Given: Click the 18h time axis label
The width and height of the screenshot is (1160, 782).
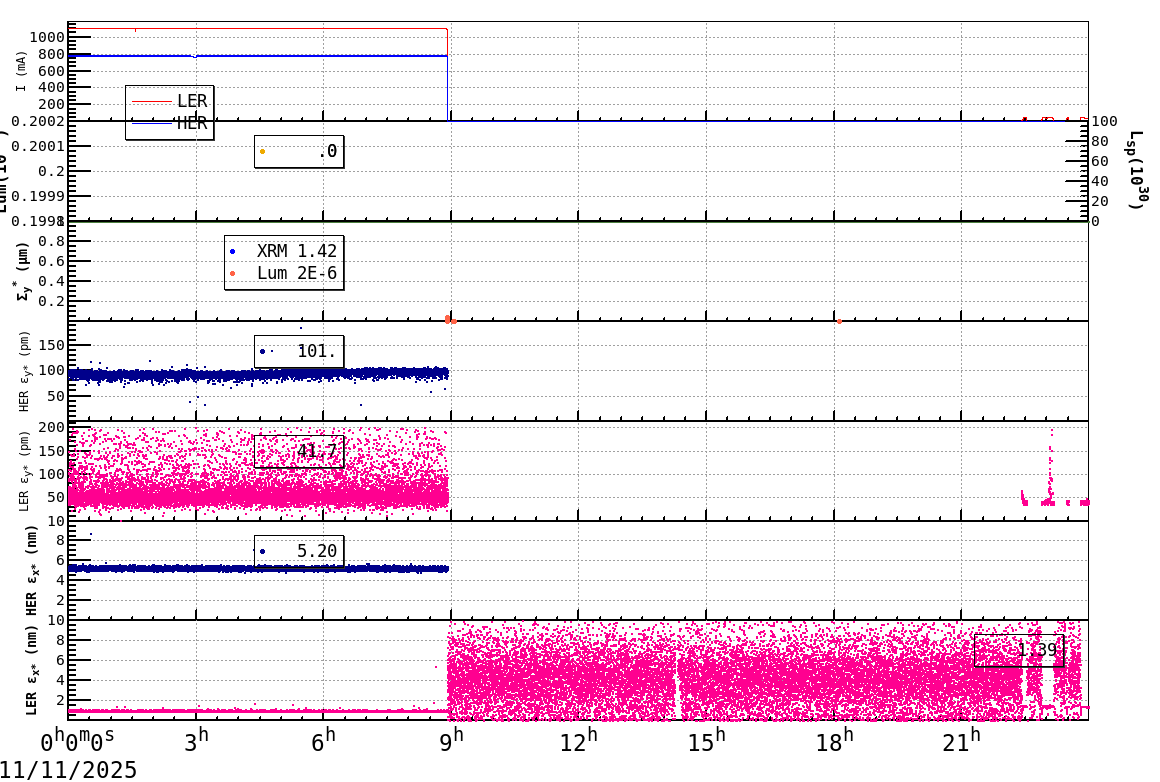Looking at the screenshot, I should (834, 741).
